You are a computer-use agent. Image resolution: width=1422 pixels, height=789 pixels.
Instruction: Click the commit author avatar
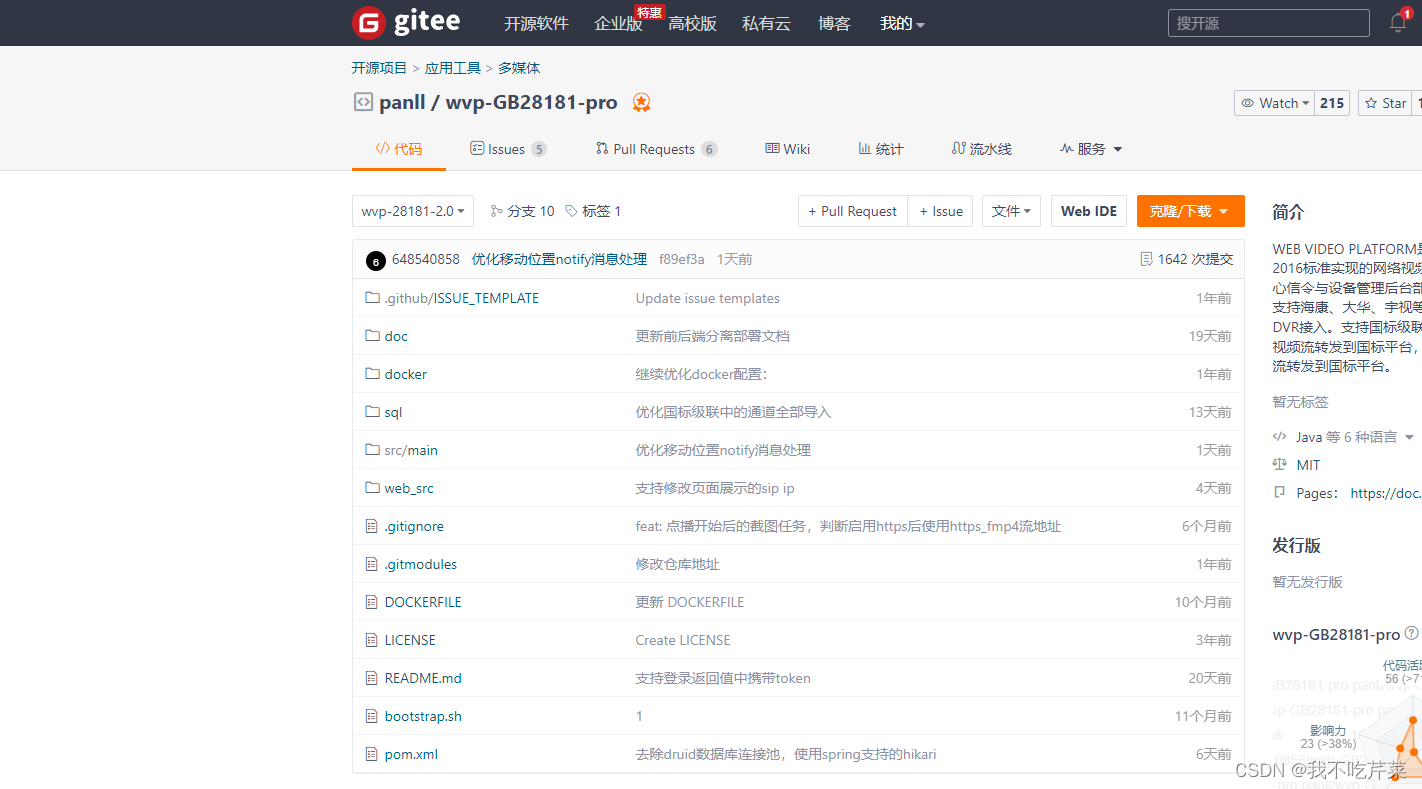tap(376, 261)
